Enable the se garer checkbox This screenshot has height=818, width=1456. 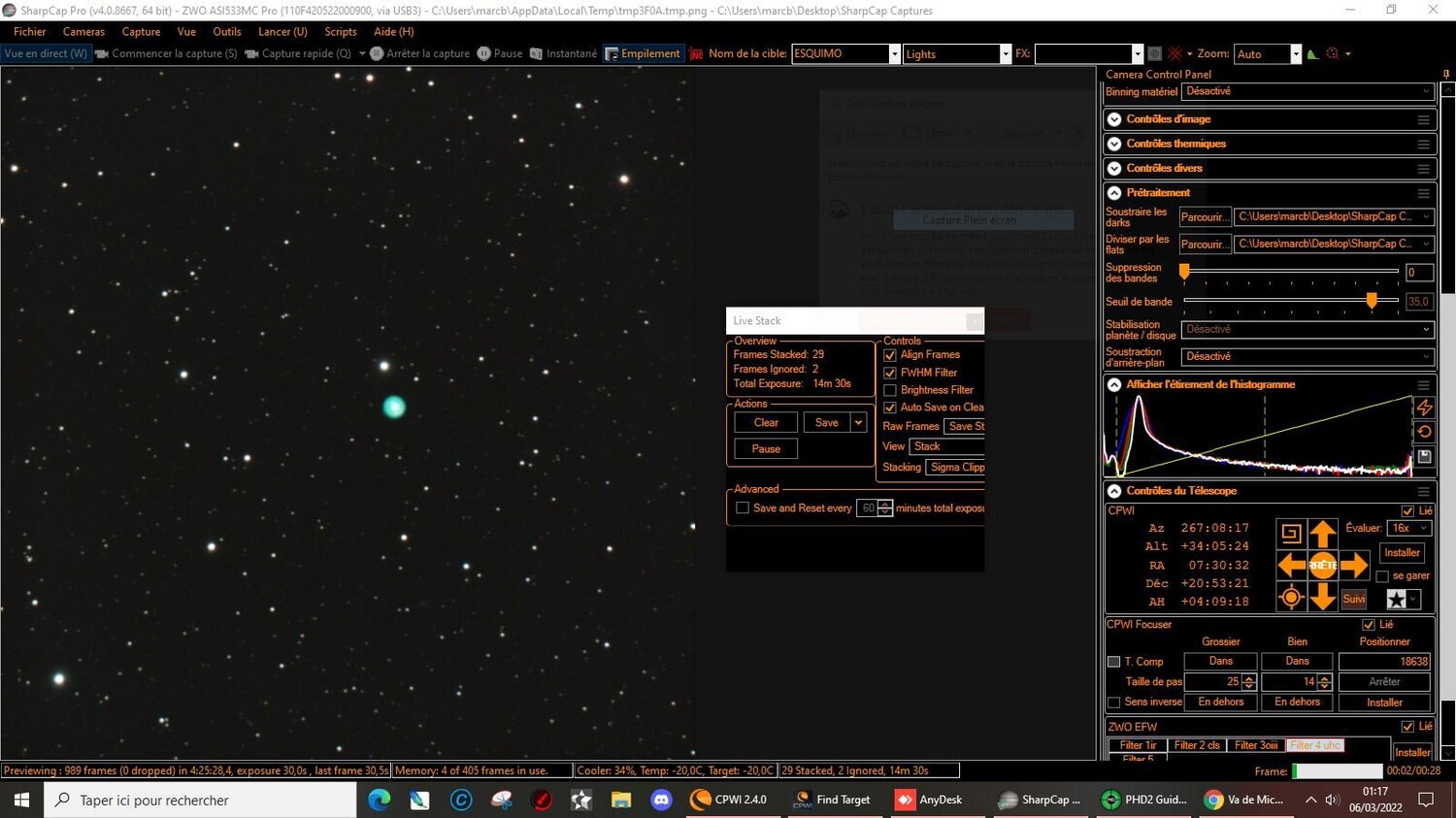[1382, 576]
